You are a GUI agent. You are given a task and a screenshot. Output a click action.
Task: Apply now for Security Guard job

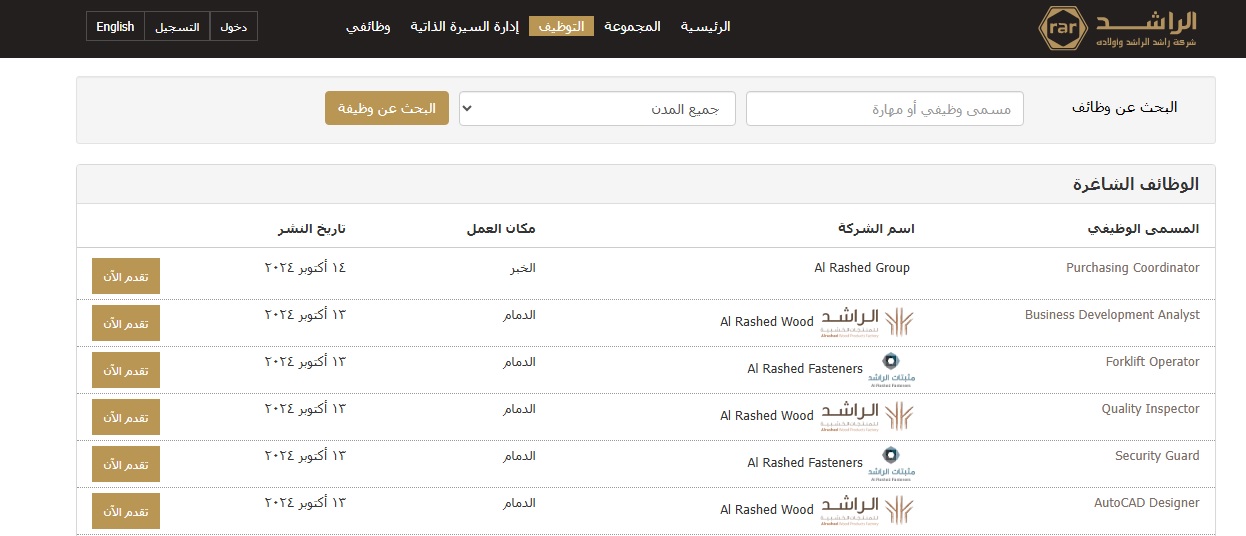pyautogui.click(x=126, y=465)
